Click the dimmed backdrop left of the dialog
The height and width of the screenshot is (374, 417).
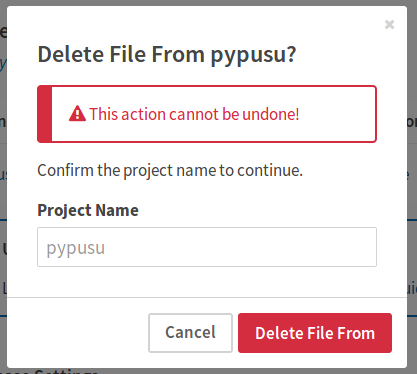3,187
